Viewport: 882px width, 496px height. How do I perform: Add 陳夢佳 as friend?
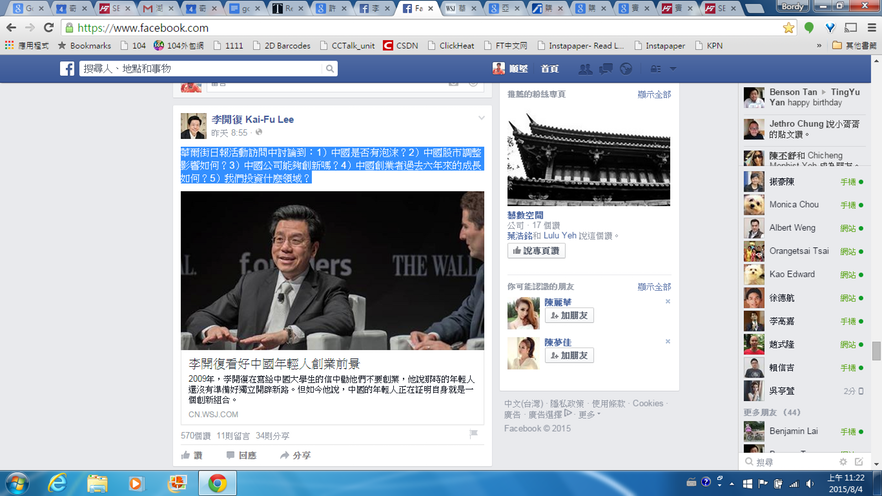569,355
